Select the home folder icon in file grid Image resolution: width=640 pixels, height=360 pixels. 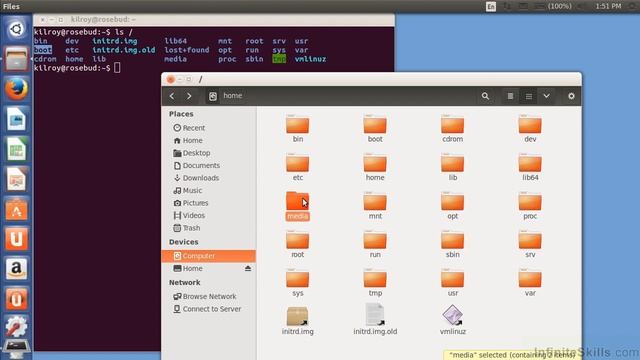point(375,163)
